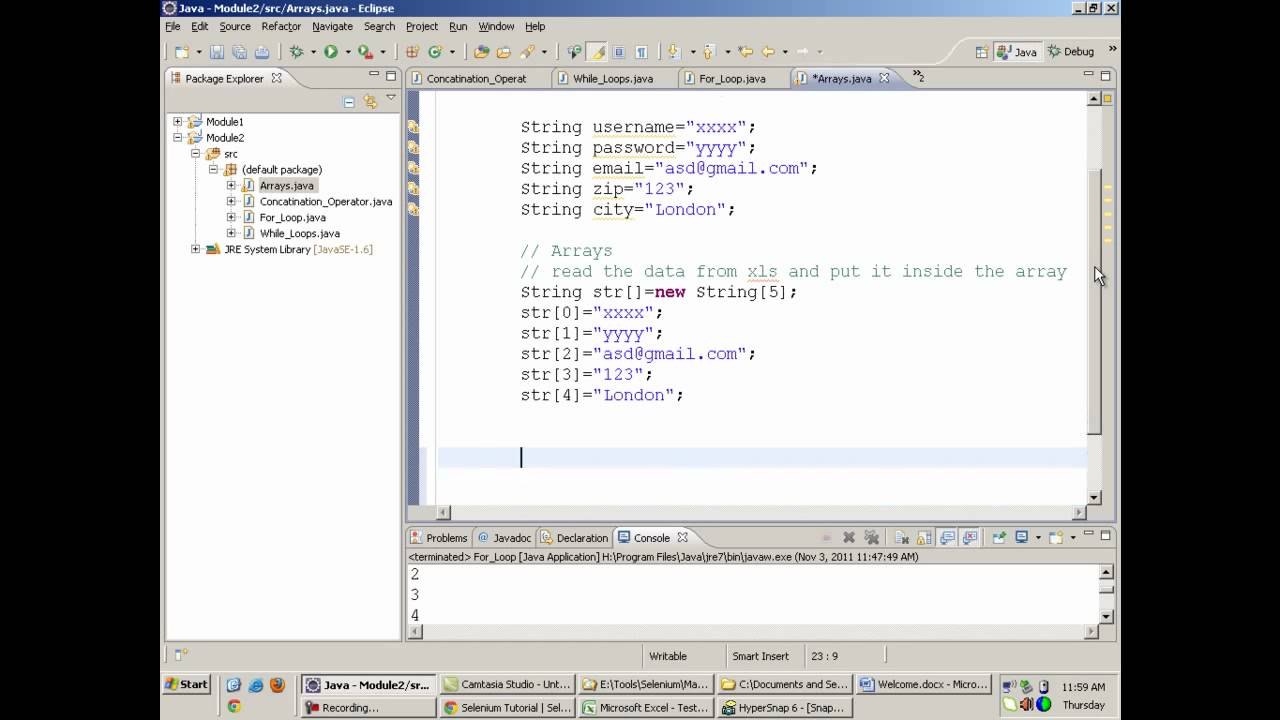1280x720 pixels.
Task: Click the New Java Package icon
Action: 412,52
